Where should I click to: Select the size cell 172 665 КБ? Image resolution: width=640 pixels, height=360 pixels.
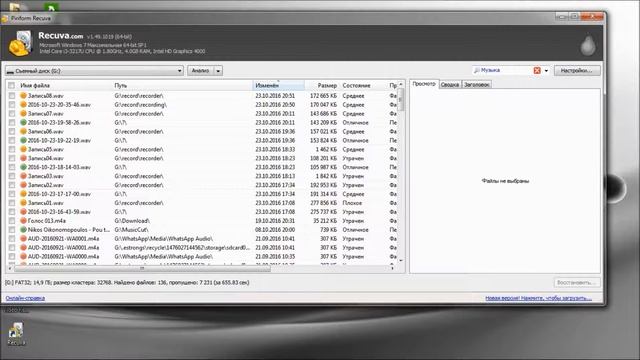click(323, 96)
